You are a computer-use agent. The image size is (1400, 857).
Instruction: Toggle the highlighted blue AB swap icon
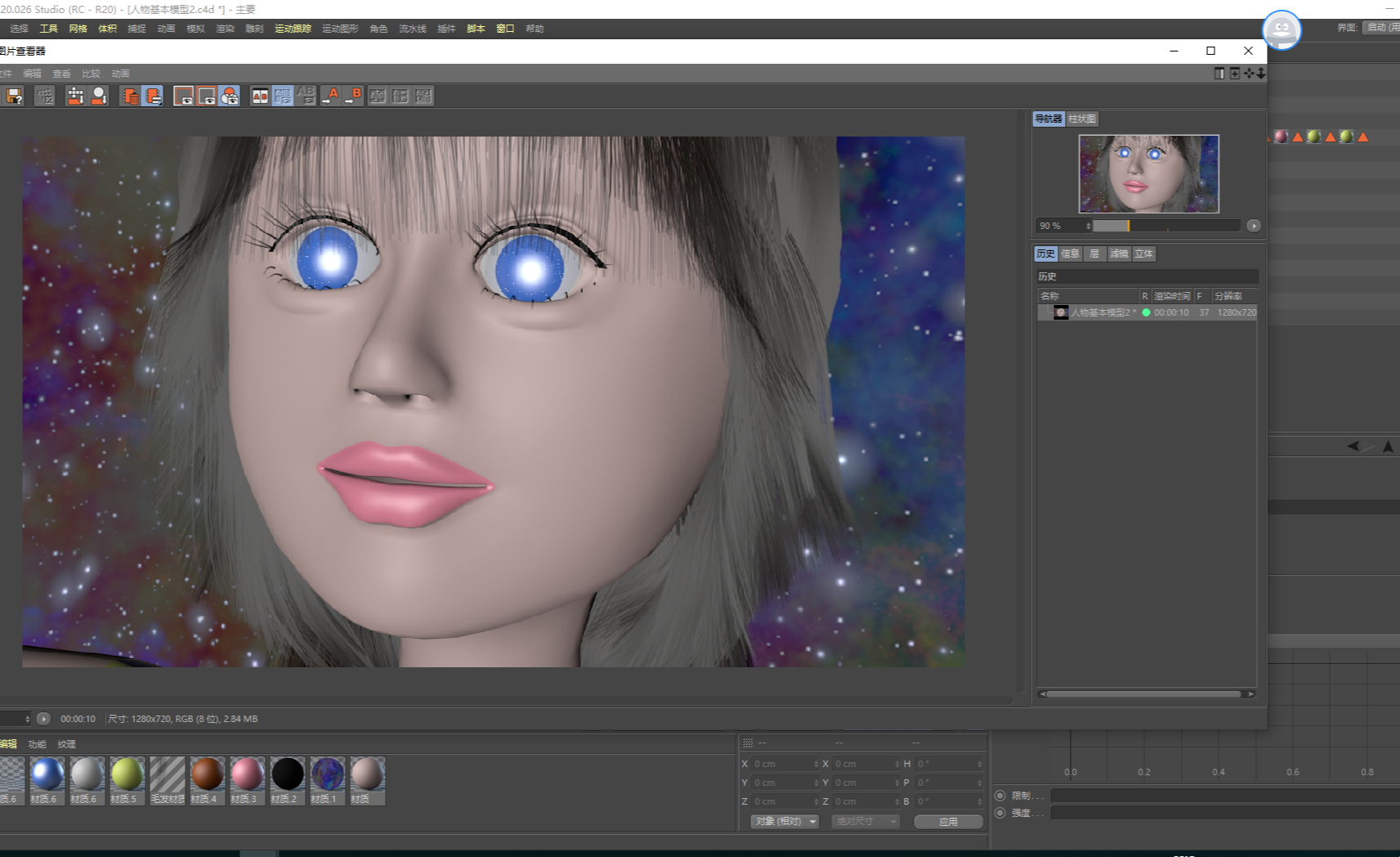283,96
